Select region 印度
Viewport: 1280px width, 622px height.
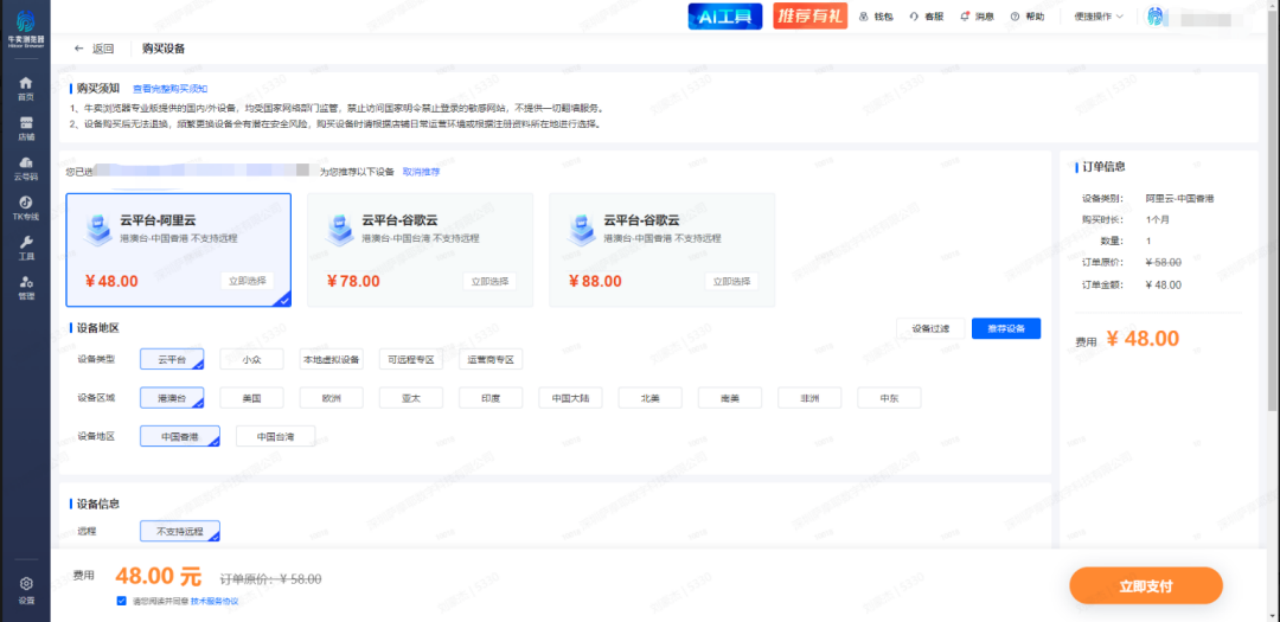click(x=491, y=398)
